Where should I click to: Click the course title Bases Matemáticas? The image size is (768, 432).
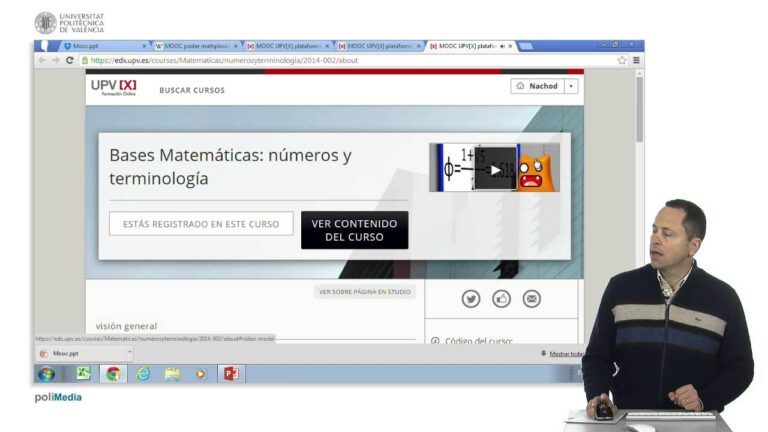tap(230, 167)
